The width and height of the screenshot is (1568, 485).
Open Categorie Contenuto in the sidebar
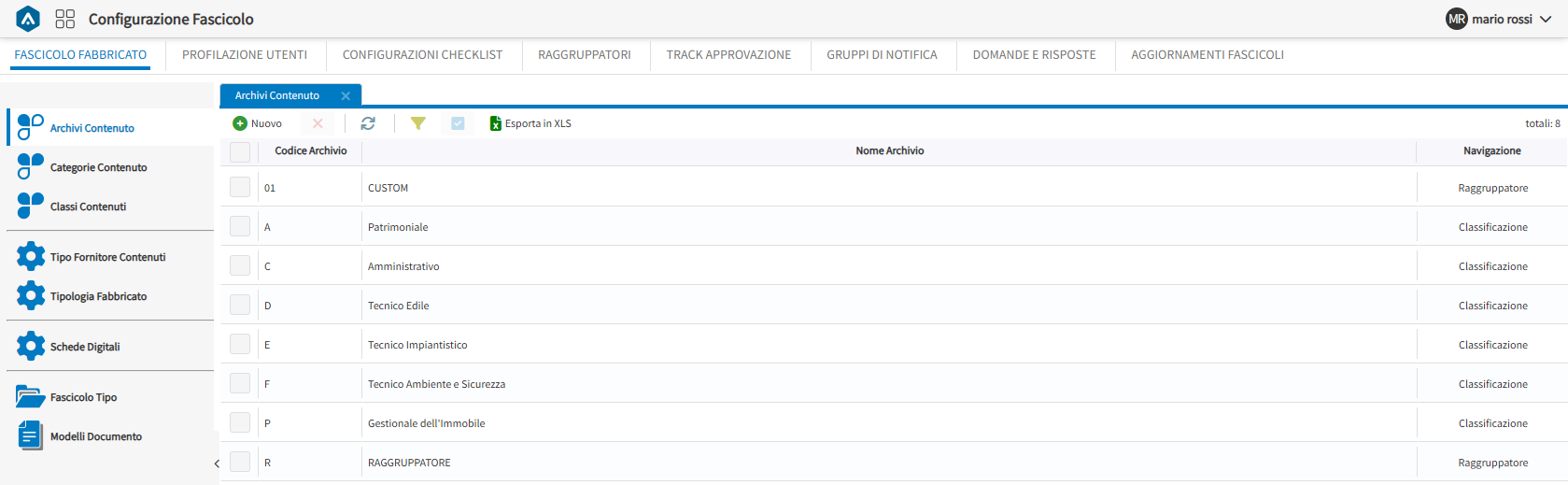click(98, 167)
